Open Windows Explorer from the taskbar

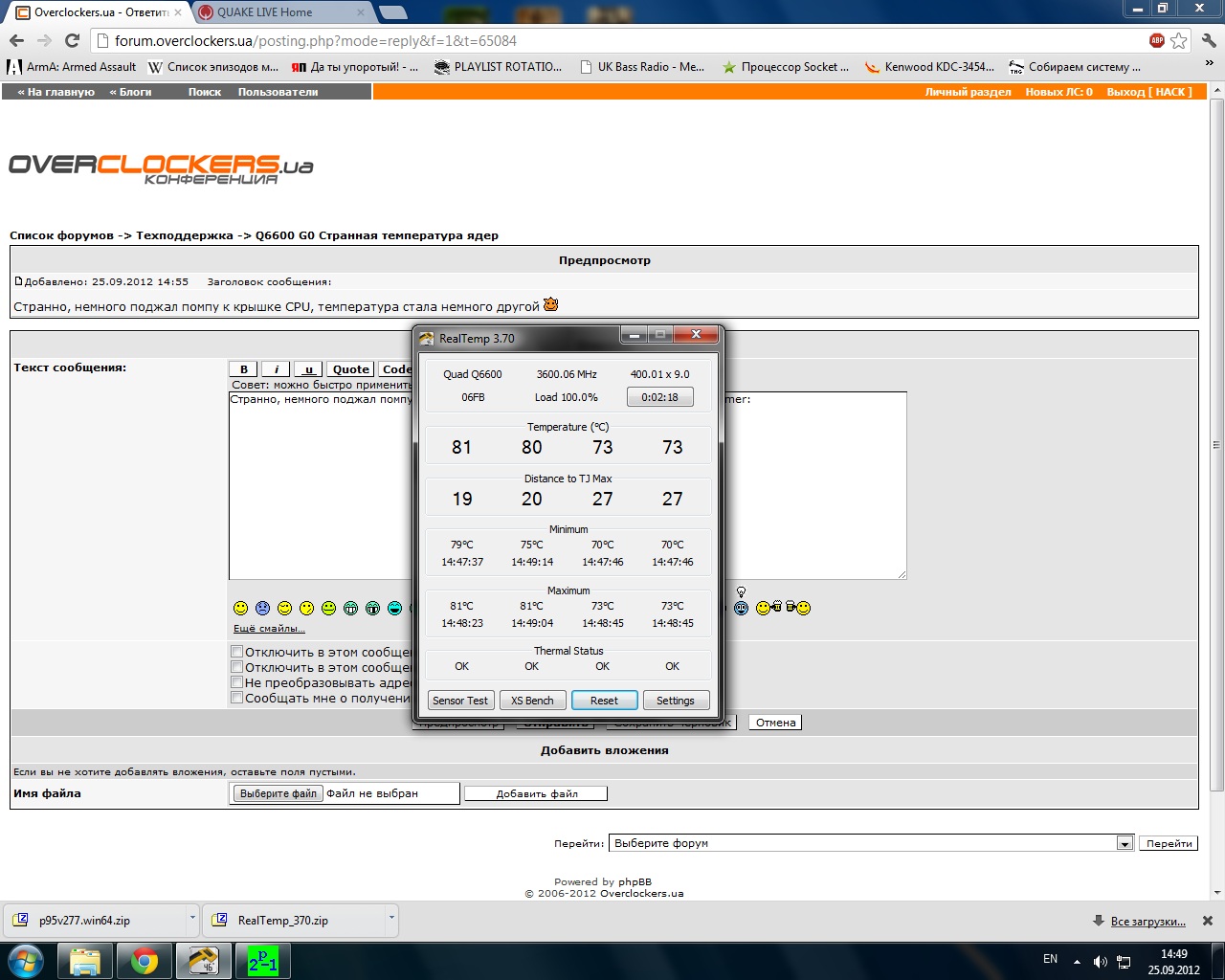point(85,961)
